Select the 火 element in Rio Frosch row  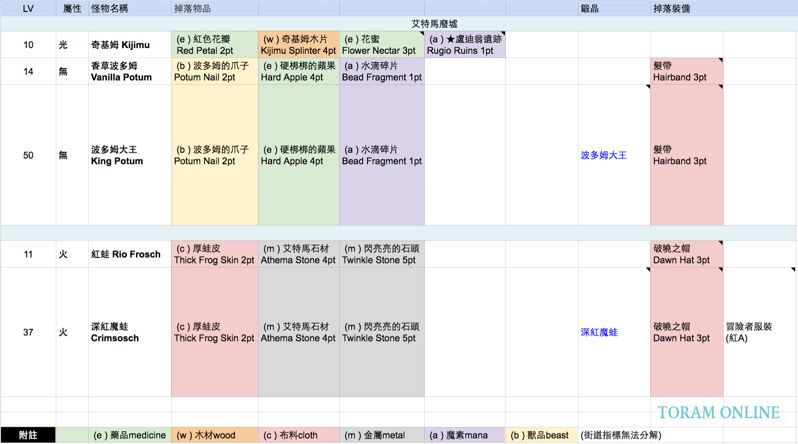[72, 254]
